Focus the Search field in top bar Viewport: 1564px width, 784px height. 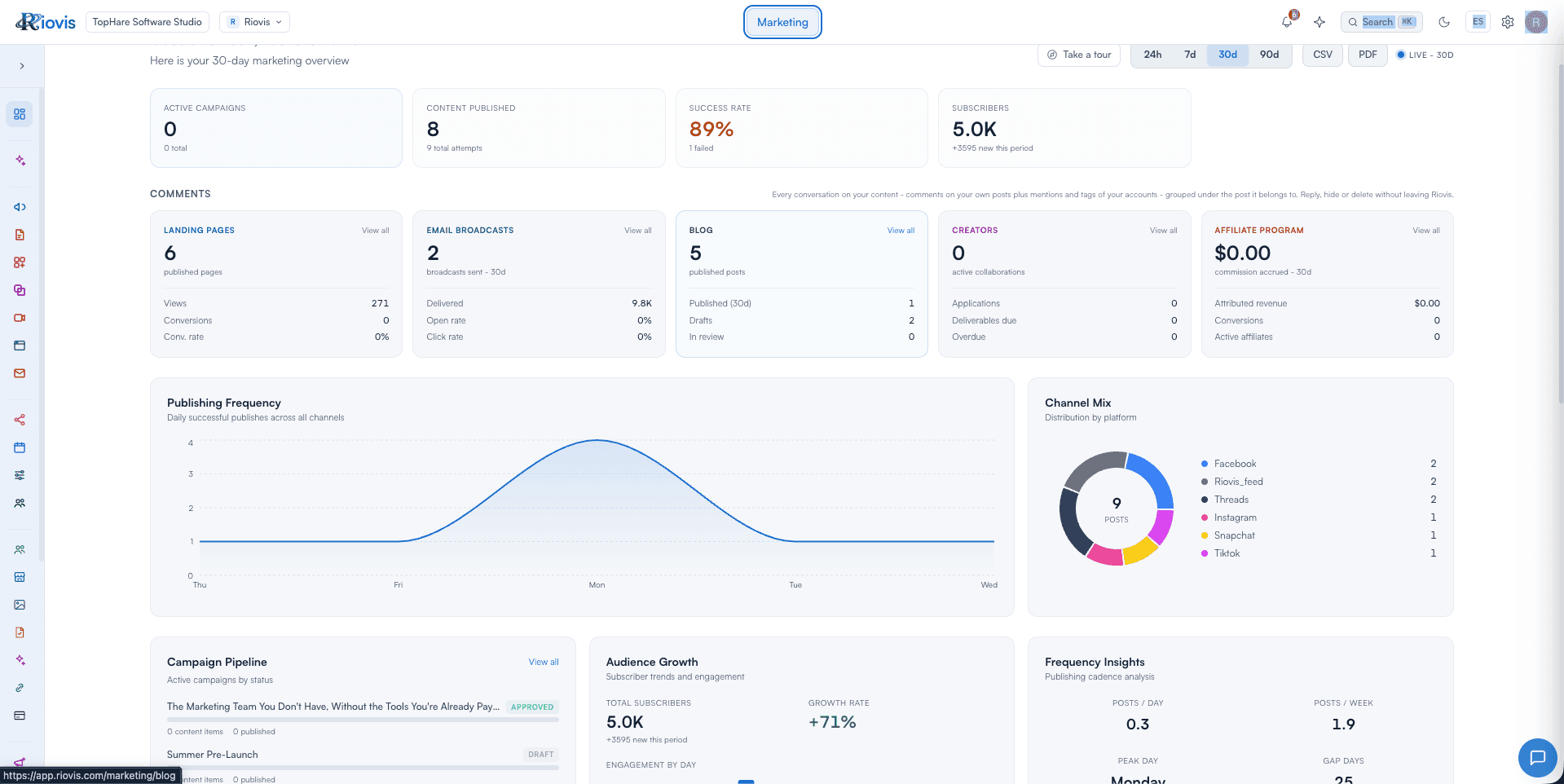click(1381, 22)
